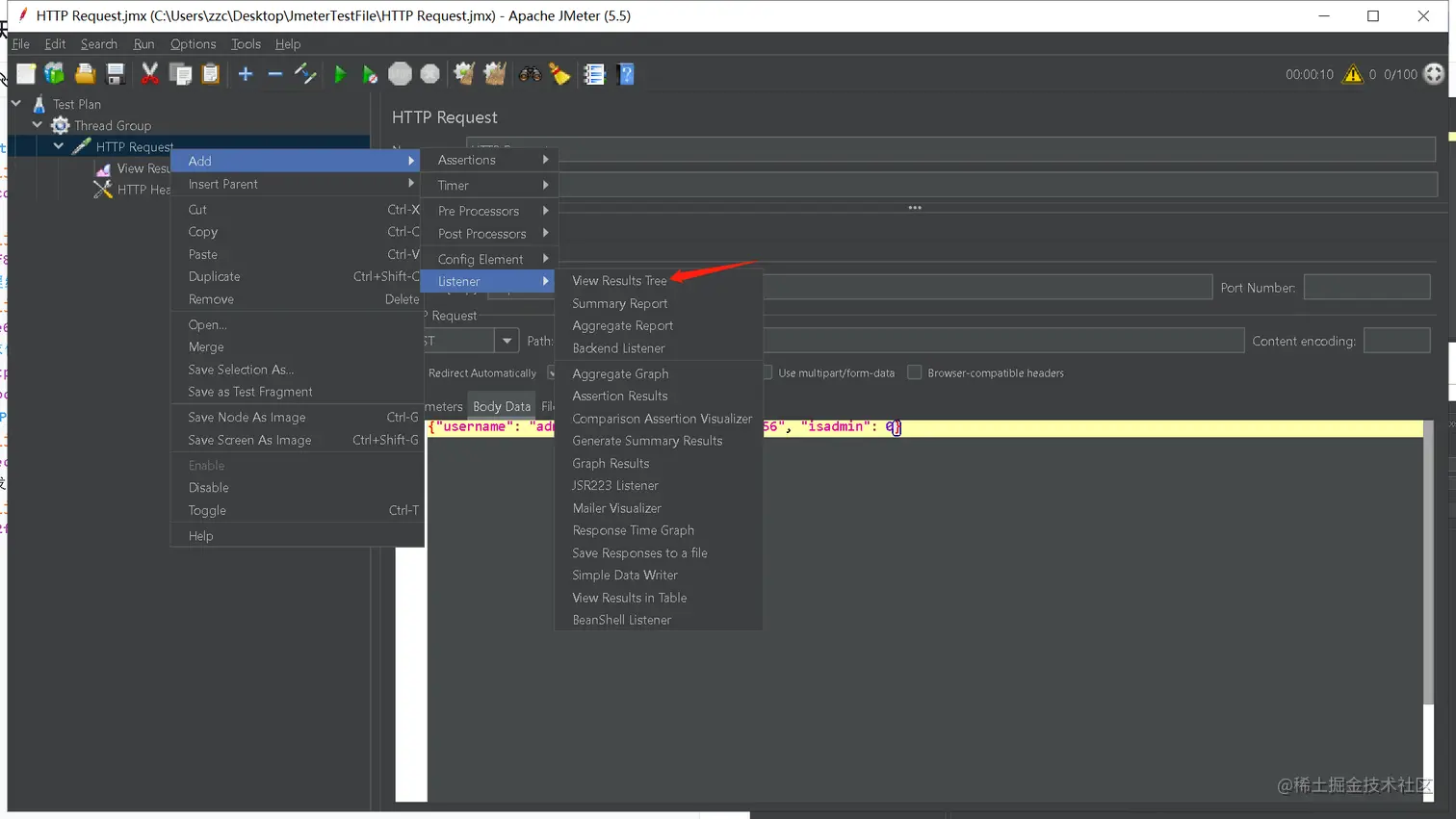Open the Options menu
The height and width of the screenshot is (819, 1456).
[x=193, y=44]
